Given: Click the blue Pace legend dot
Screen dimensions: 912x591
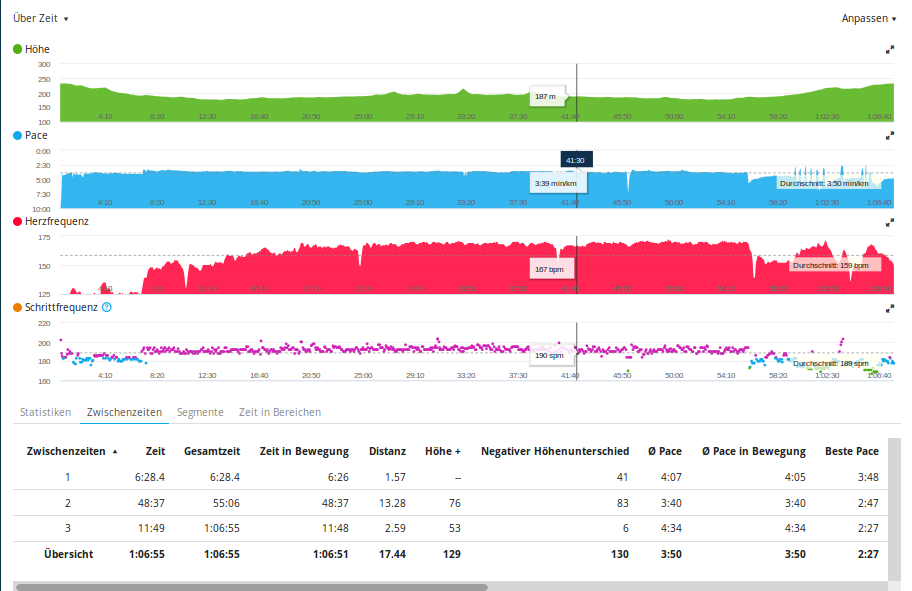Looking at the screenshot, I should (17, 135).
